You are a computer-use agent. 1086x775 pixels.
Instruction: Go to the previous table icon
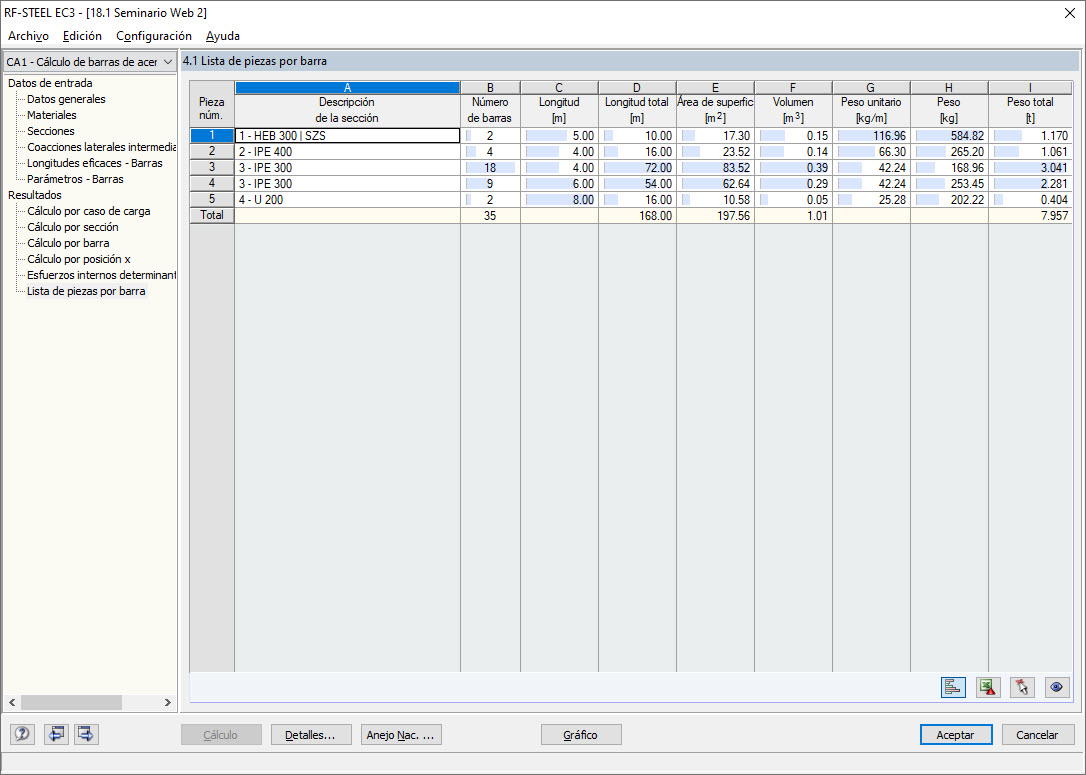[56, 734]
